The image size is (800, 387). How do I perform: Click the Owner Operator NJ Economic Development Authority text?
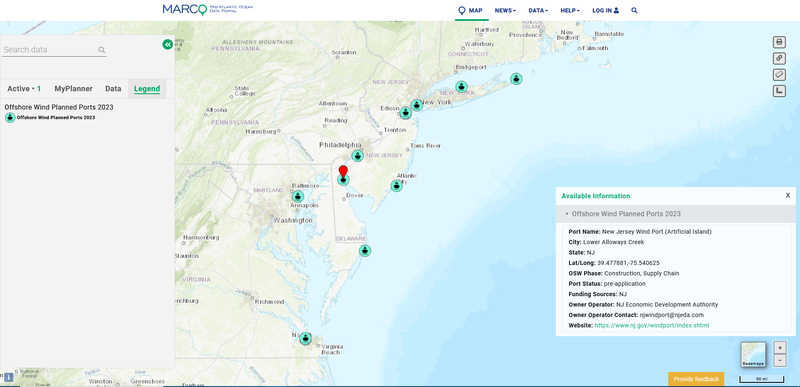coord(667,304)
